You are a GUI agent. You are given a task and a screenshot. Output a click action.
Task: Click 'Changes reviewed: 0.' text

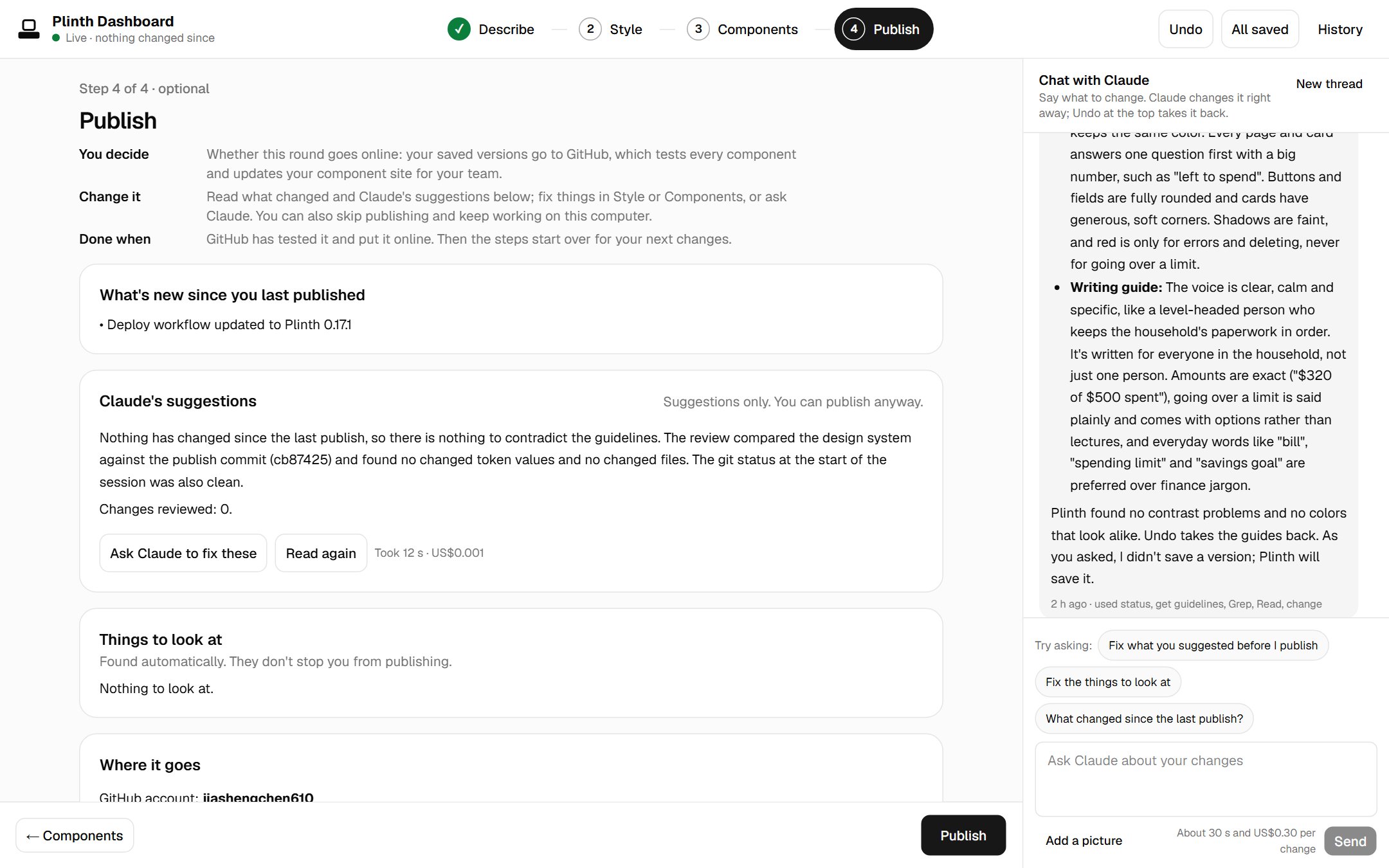click(x=166, y=509)
